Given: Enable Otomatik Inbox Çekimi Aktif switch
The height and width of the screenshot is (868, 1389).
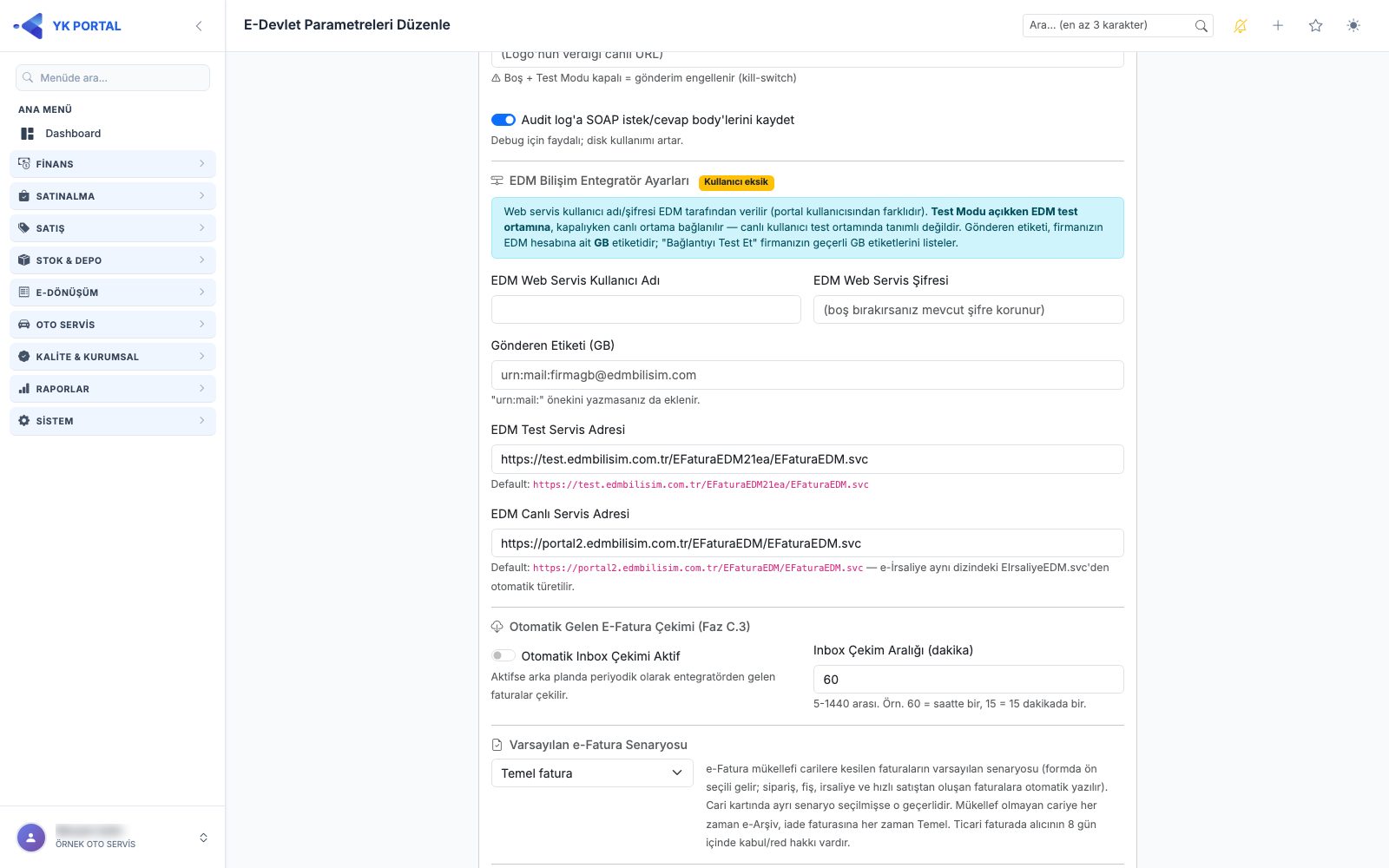Looking at the screenshot, I should (504, 655).
